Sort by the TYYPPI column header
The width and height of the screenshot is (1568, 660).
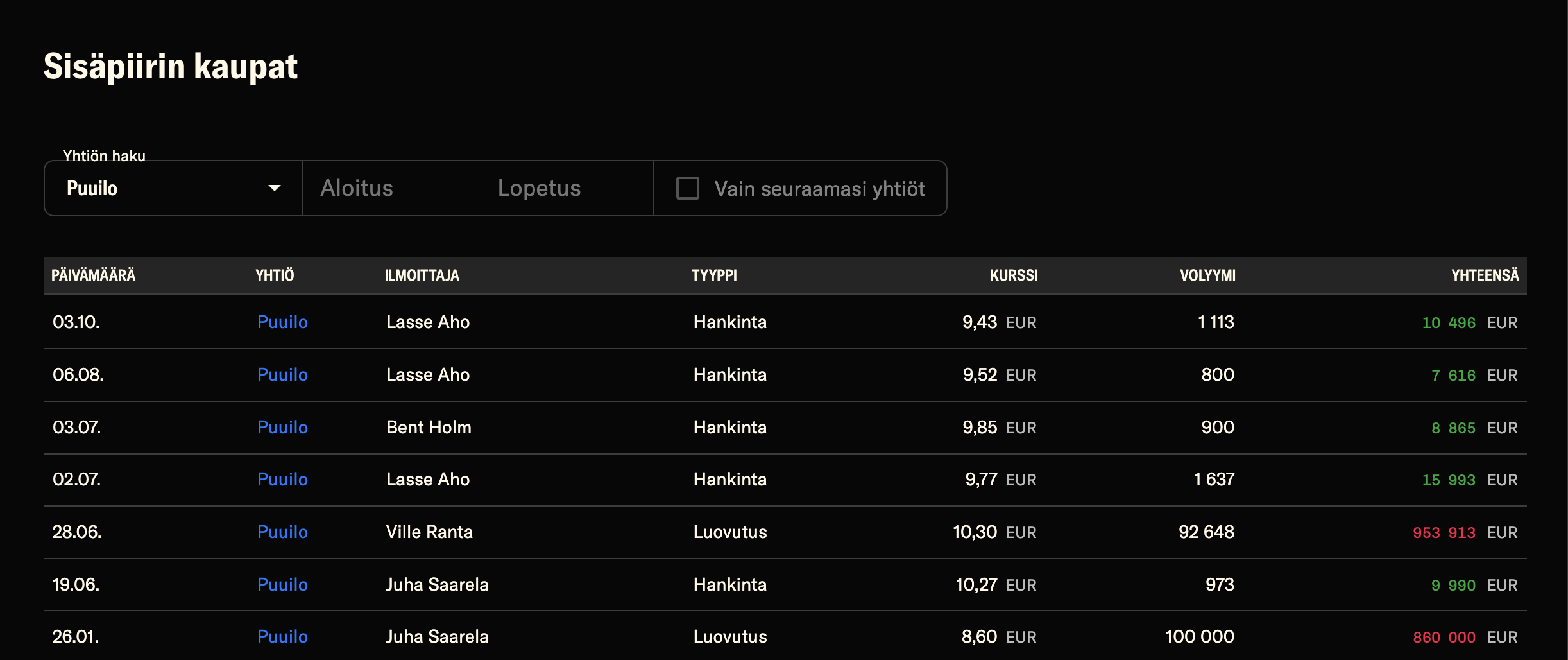point(714,275)
